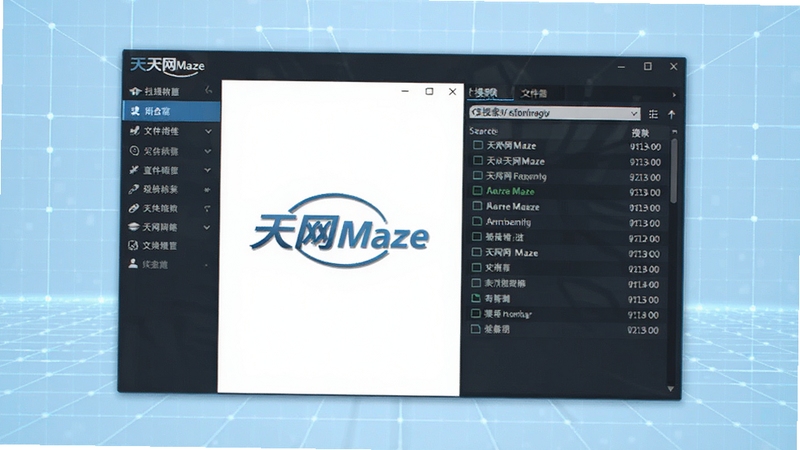Screen dimensions: 800x450
Task: Tick the topmost 天网Maze row checkbox
Action: tap(478, 145)
